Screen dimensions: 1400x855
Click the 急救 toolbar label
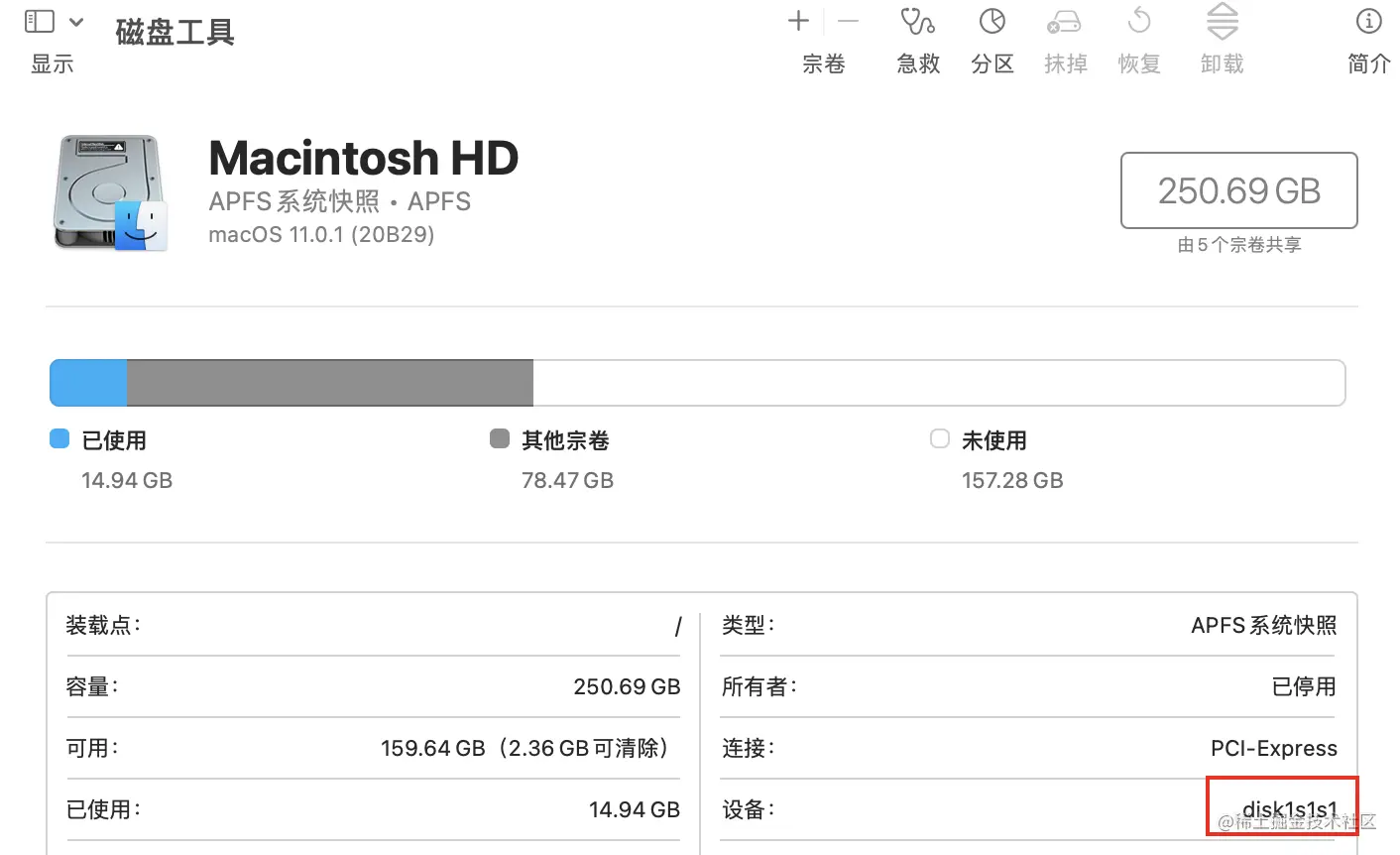(x=918, y=64)
